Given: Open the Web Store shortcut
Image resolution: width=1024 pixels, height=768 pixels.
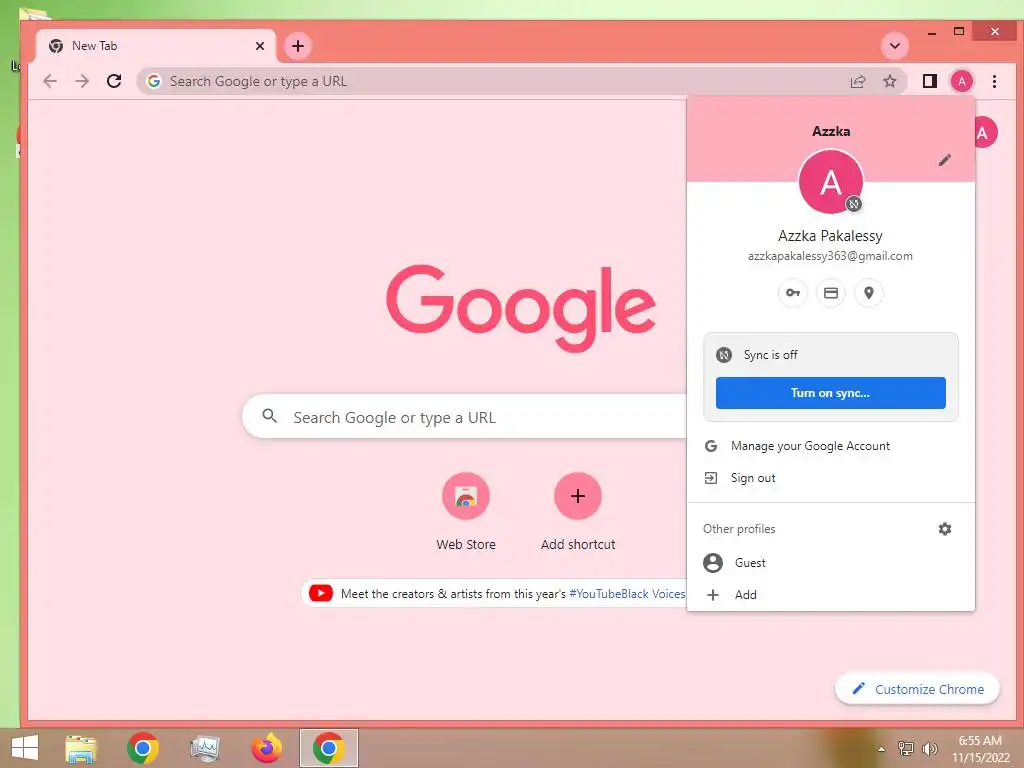Looking at the screenshot, I should pyautogui.click(x=466, y=513).
